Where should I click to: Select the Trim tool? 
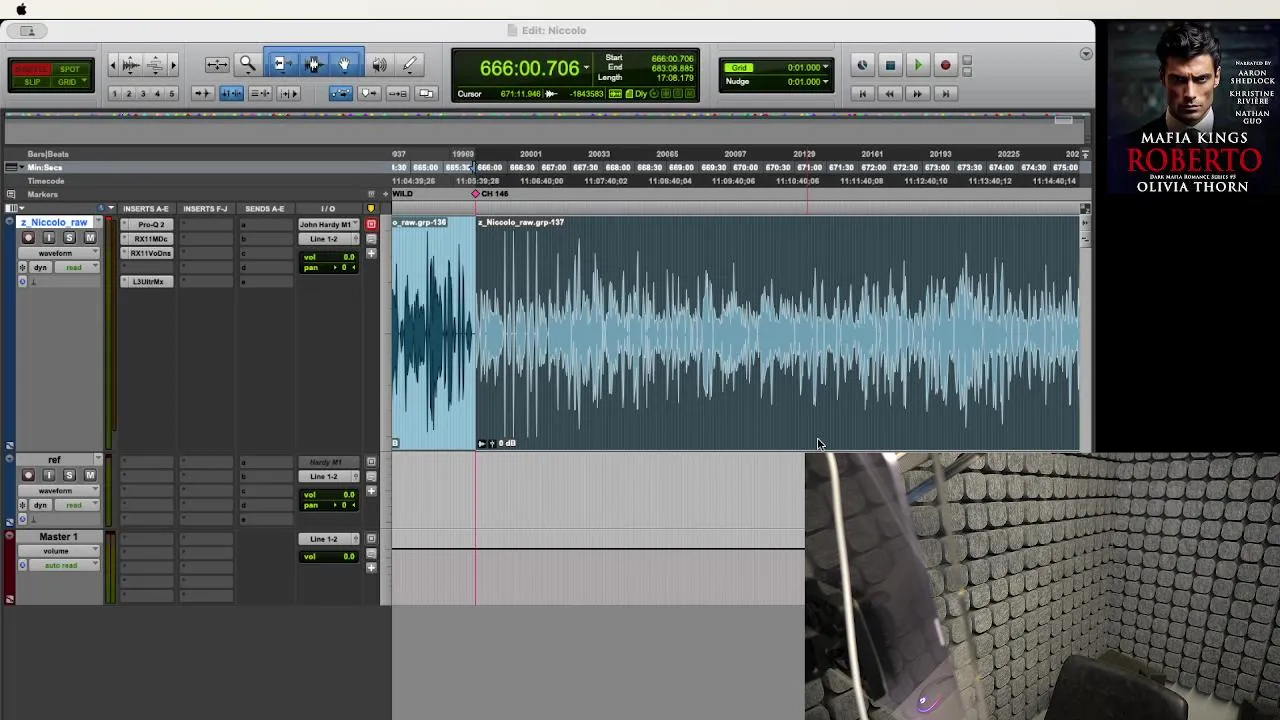(281, 65)
